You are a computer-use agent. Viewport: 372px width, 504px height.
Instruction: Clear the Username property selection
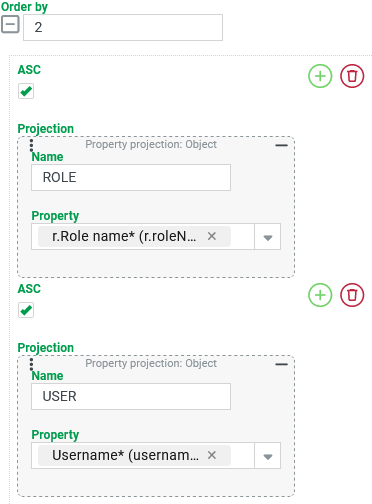212,455
